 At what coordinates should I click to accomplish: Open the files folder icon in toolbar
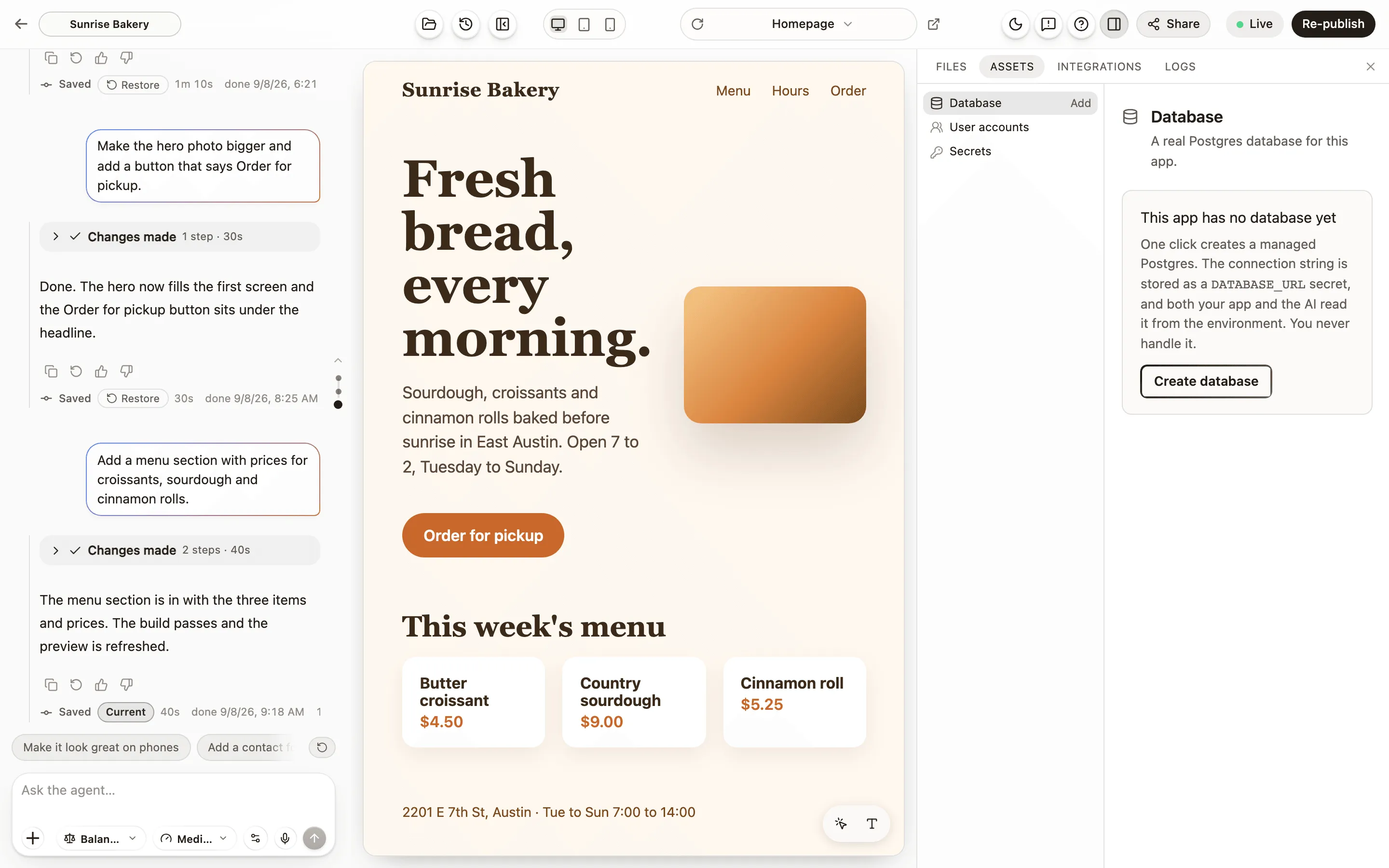coord(429,24)
